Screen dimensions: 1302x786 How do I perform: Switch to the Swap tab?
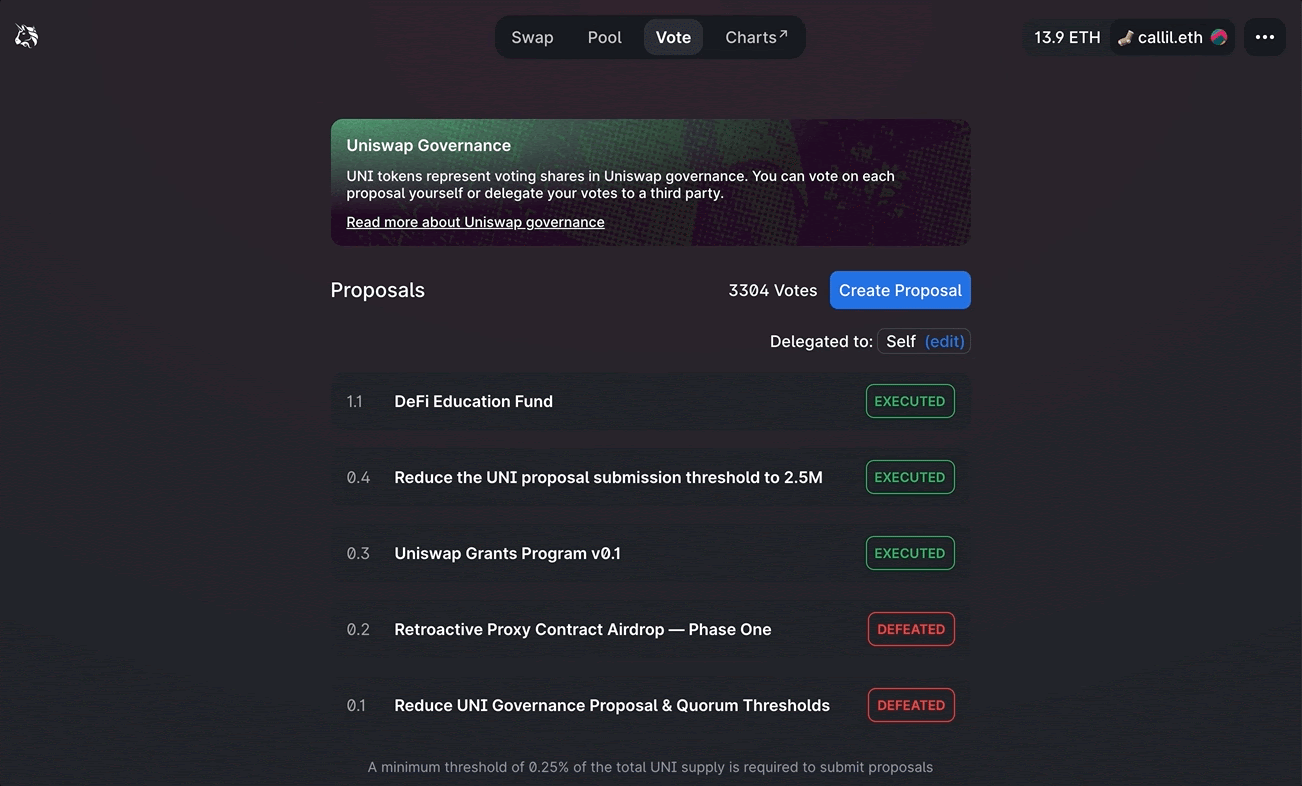(532, 37)
